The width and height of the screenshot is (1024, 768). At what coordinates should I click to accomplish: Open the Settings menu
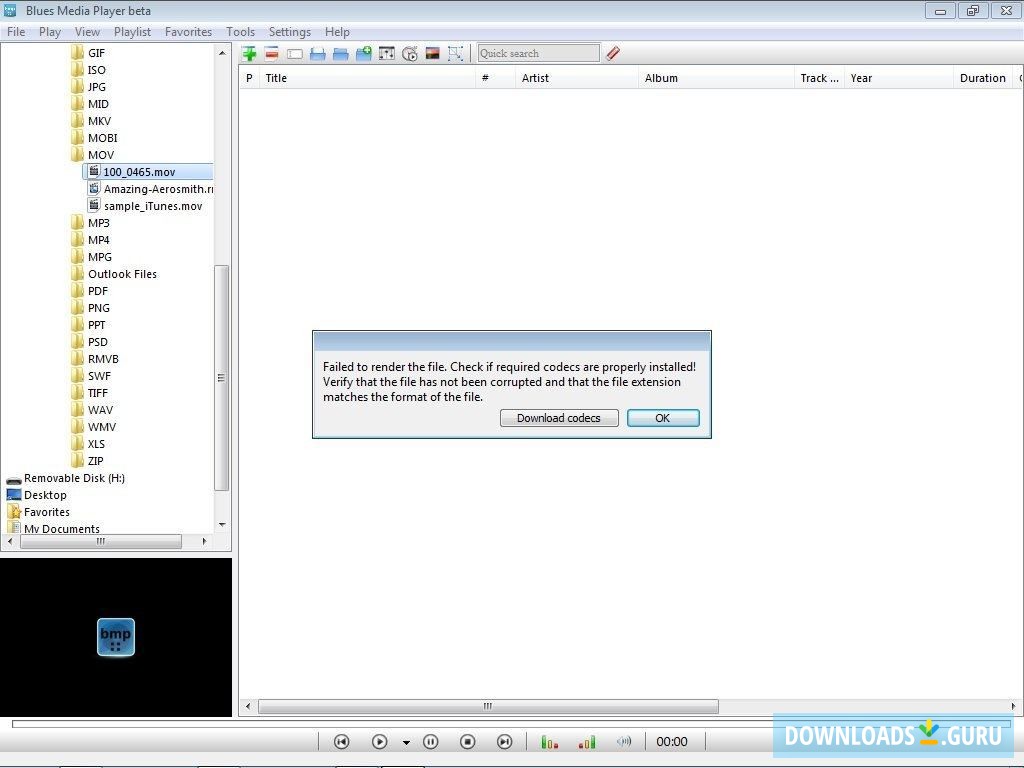[289, 31]
